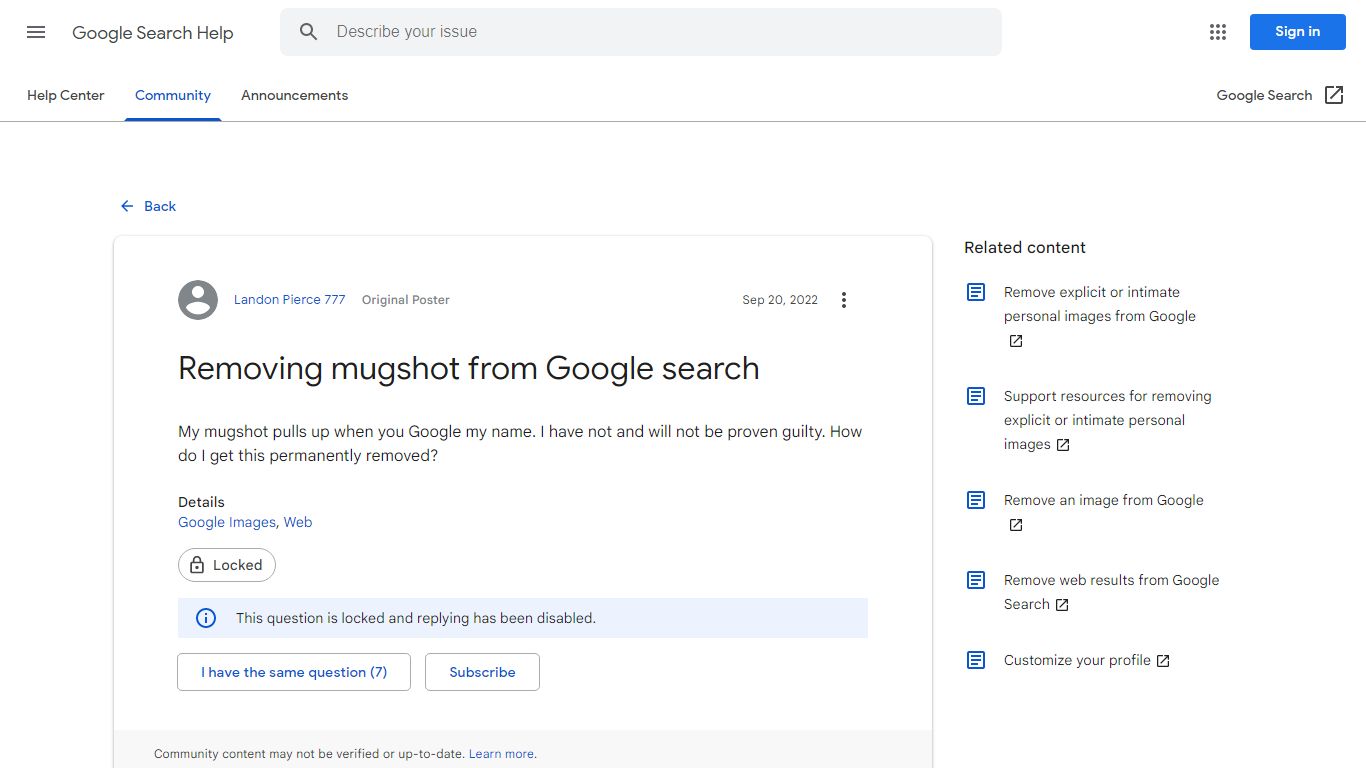1366x768 pixels.
Task: Click the back arrow to return
Action: pyautogui.click(x=126, y=206)
